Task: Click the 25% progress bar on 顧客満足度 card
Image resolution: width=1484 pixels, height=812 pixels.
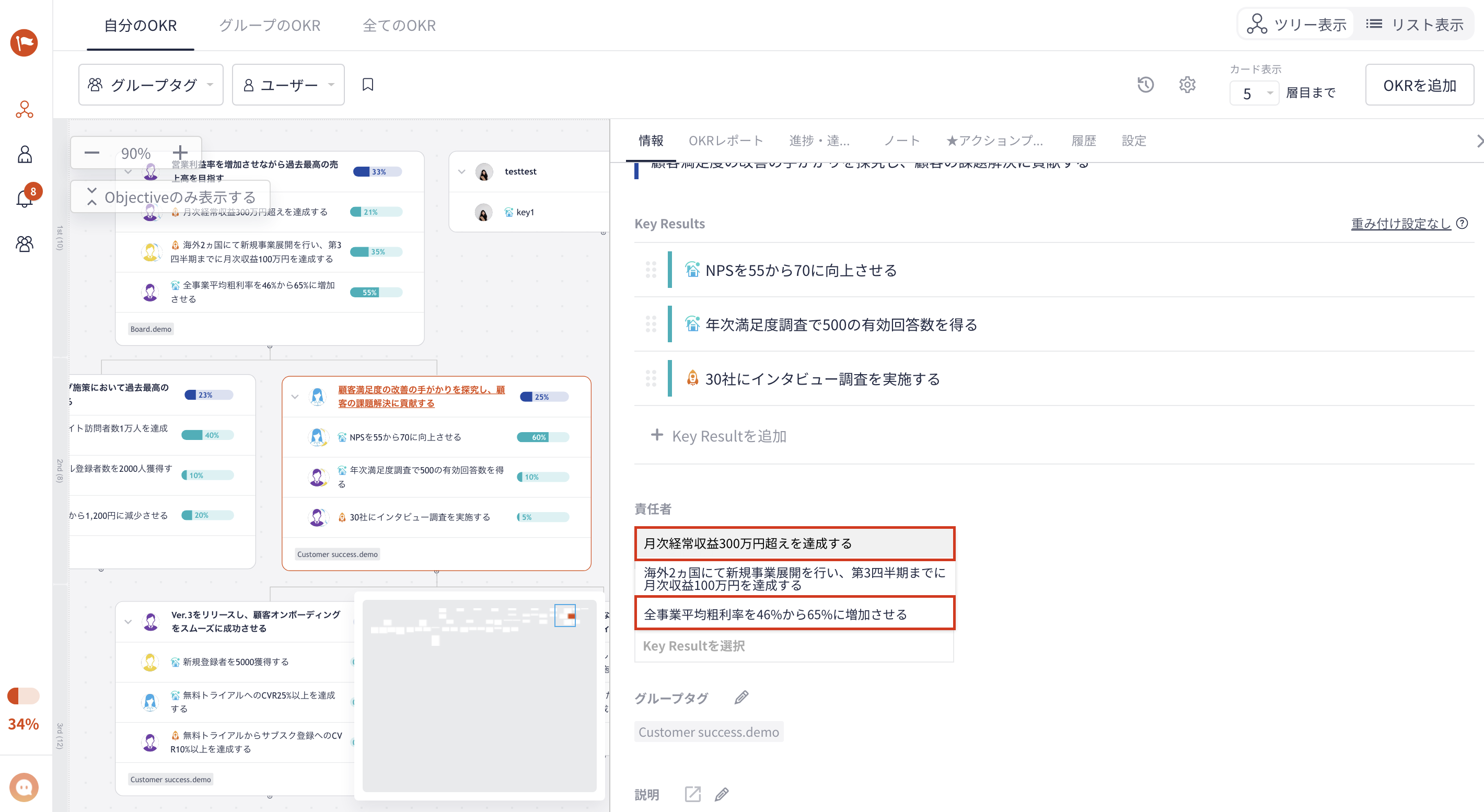Action: point(544,396)
